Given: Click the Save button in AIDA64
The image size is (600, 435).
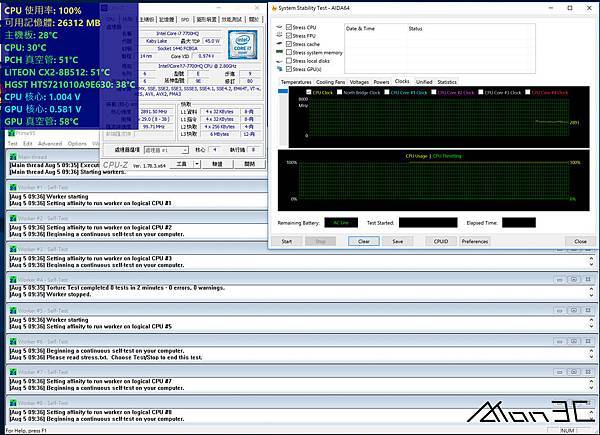Looking at the screenshot, I should click(398, 241).
